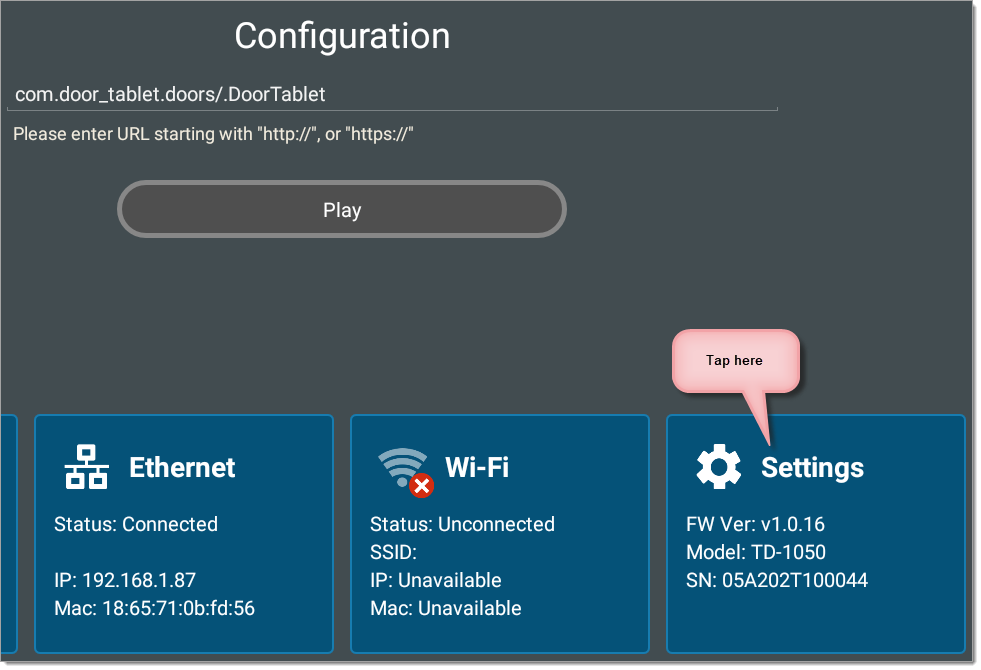
Task: Click the FW Ver: v1.0.16 text
Action: (x=755, y=524)
